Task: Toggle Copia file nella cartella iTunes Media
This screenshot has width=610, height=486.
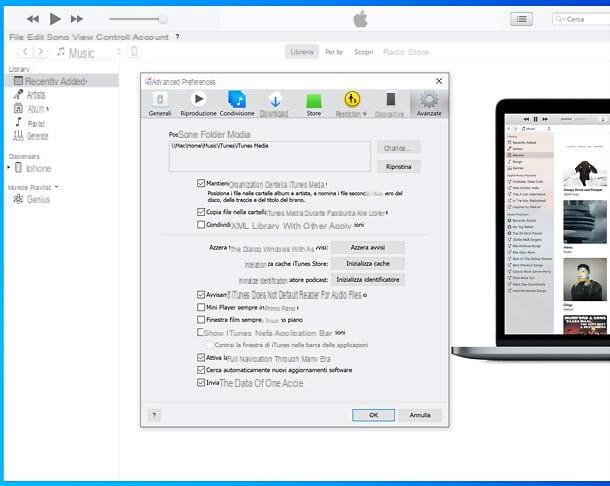Action: coord(201,212)
